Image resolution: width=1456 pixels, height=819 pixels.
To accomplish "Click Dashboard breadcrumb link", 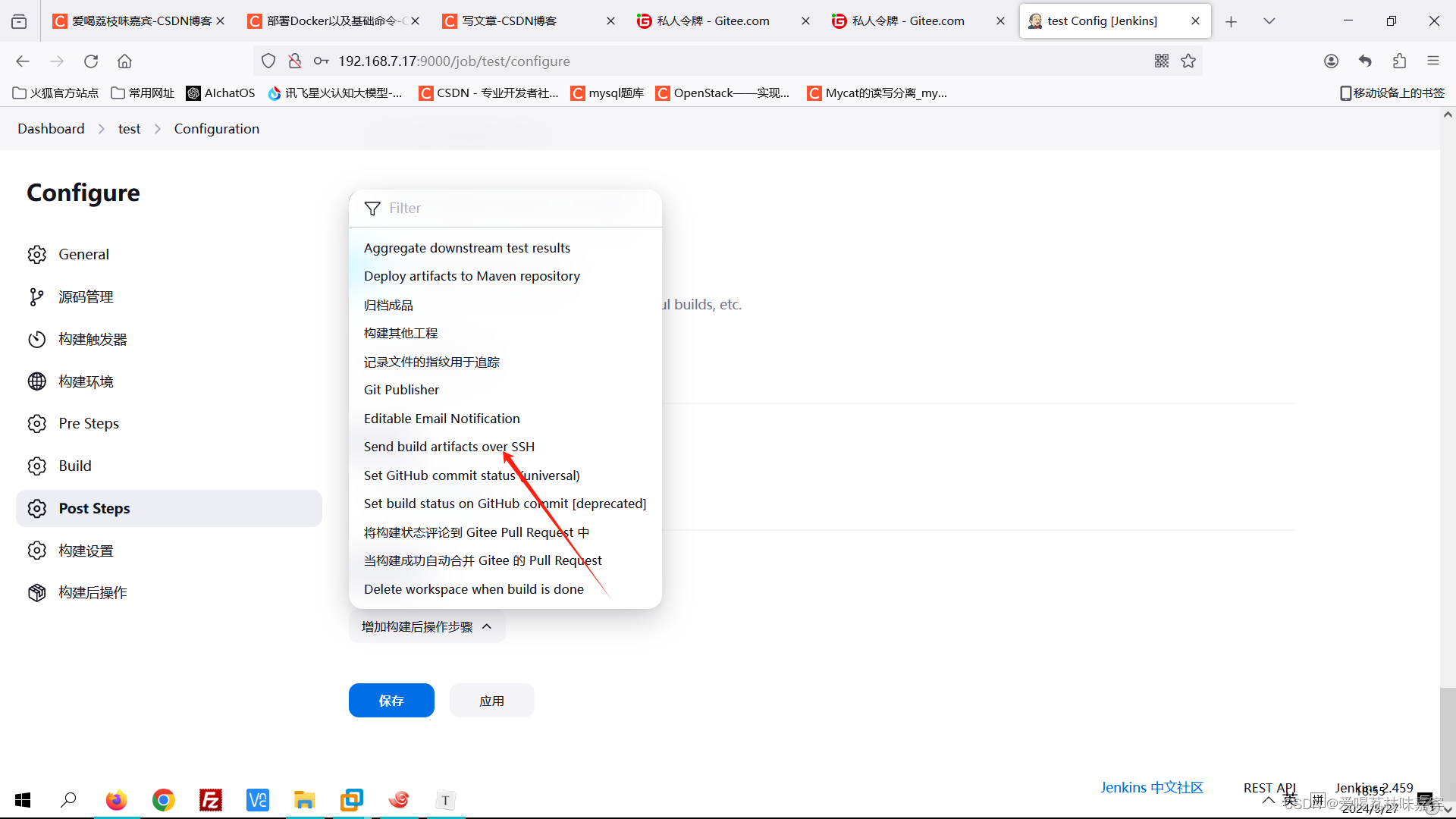I will (51, 128).
